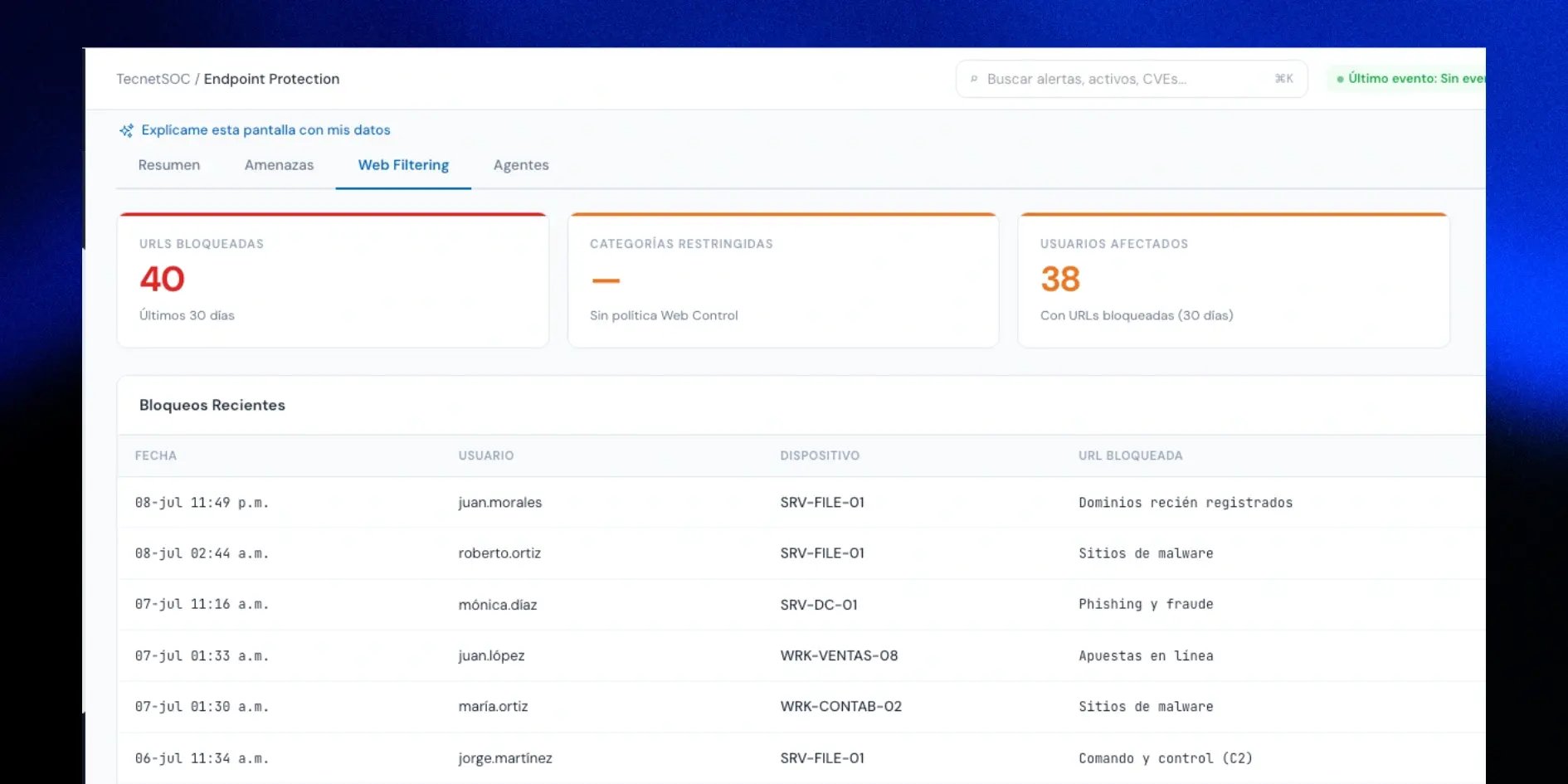Click TecnetSOC in the breadcrumb
Screen dimensions: 1568x784
coord(153,79)
